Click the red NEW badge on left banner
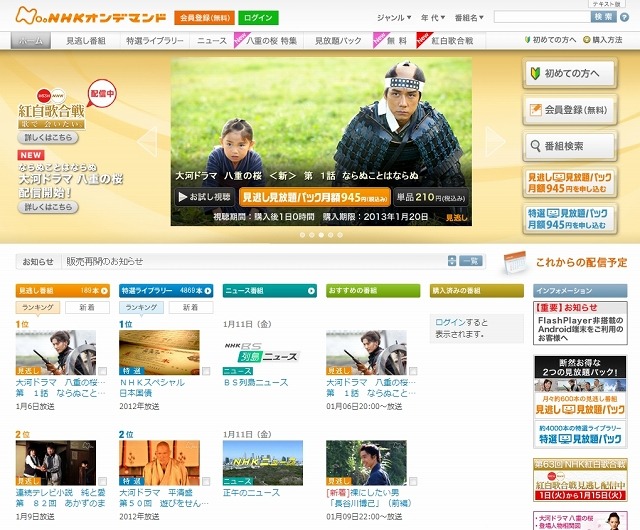The width and height of the screenshot is (640, 530). pyautogui.click(x=31, y=155)
